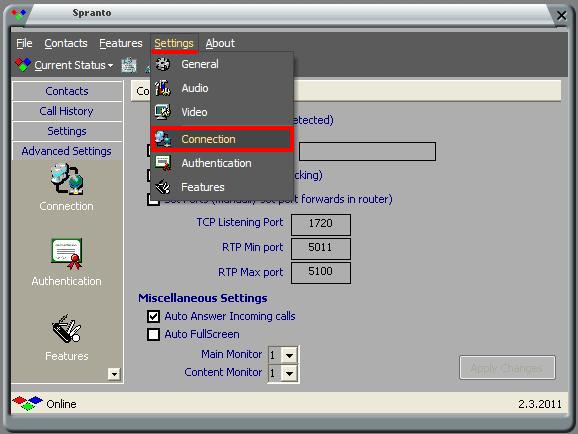Toggle the port forwards in router checkbox
The image size is (578, 434).
(153, 199)
